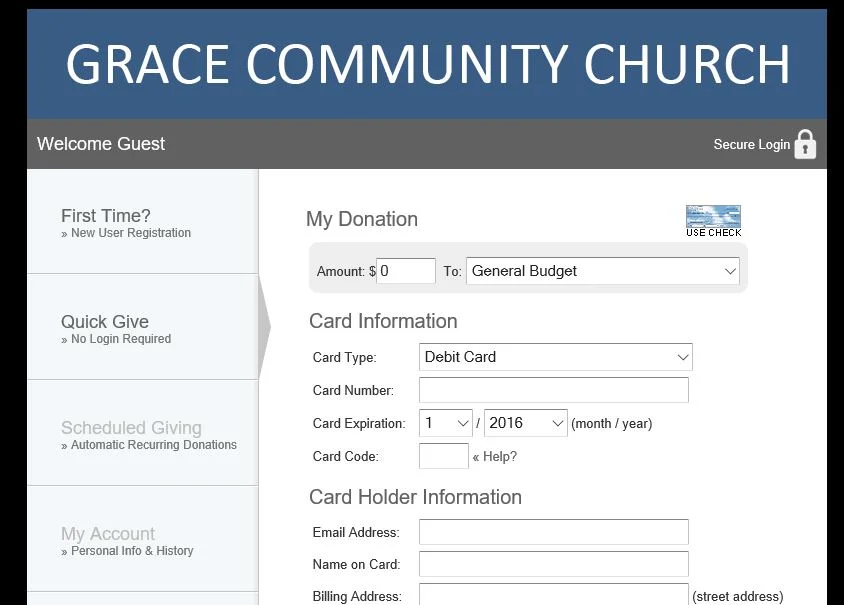Click the Billing Address field
This screenshot has height=605, width=844.
pyautogui.click(x=554, y=595)
